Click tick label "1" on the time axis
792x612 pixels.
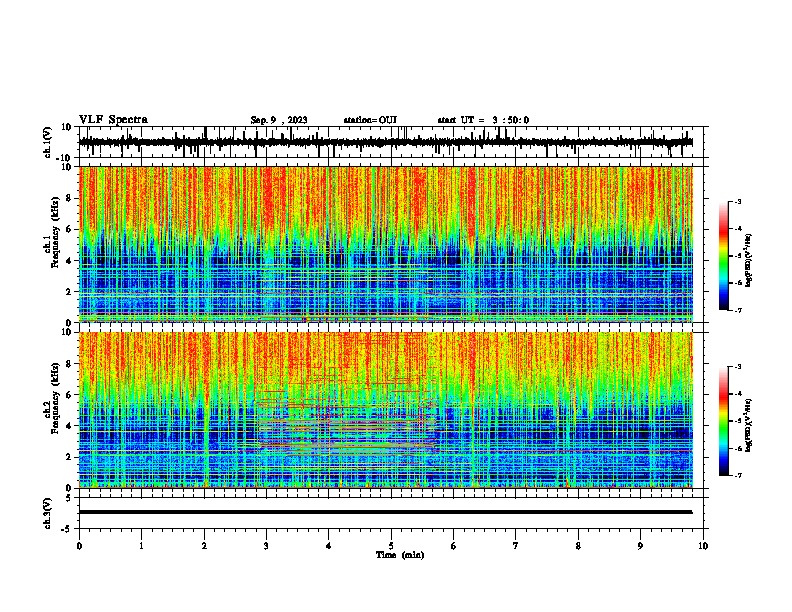point(141,546)
